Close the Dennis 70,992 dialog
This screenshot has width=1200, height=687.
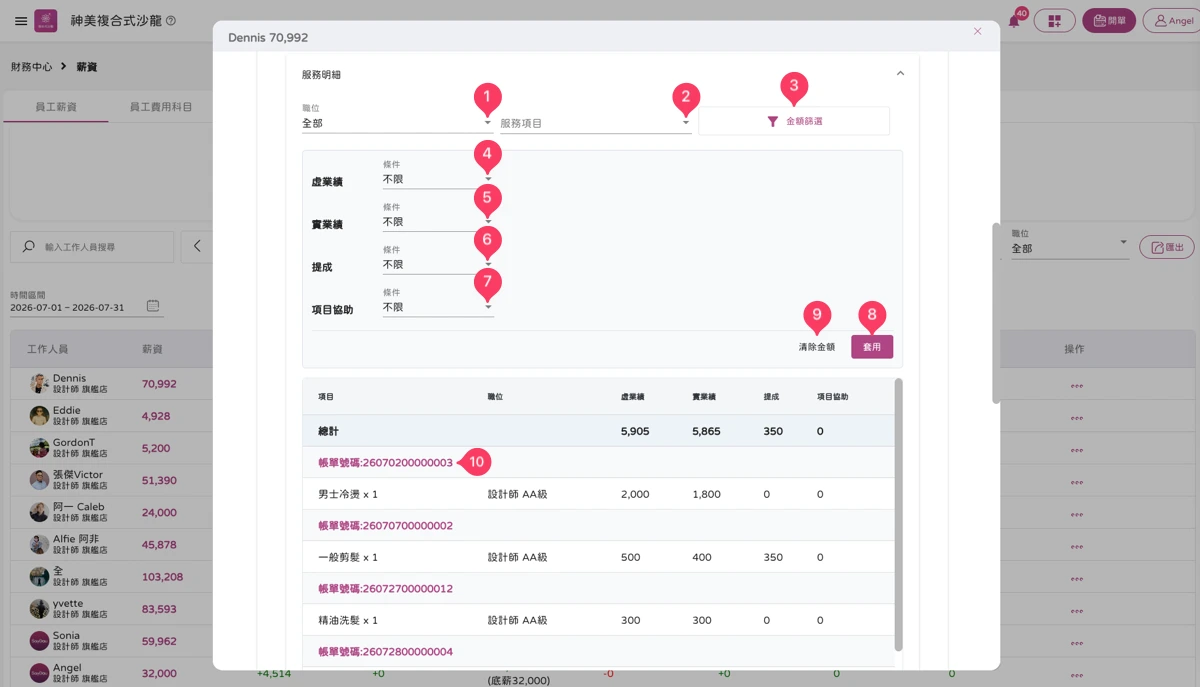tap(977, 32)
